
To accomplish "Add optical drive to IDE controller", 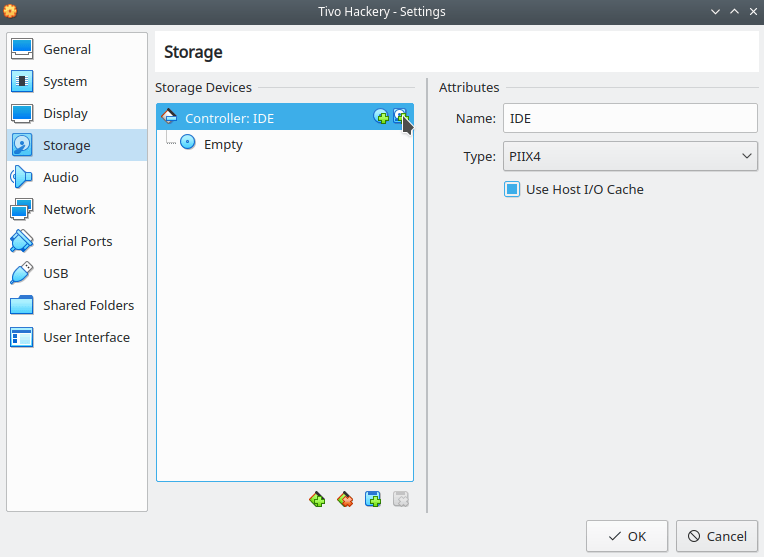I will point(381,116).
